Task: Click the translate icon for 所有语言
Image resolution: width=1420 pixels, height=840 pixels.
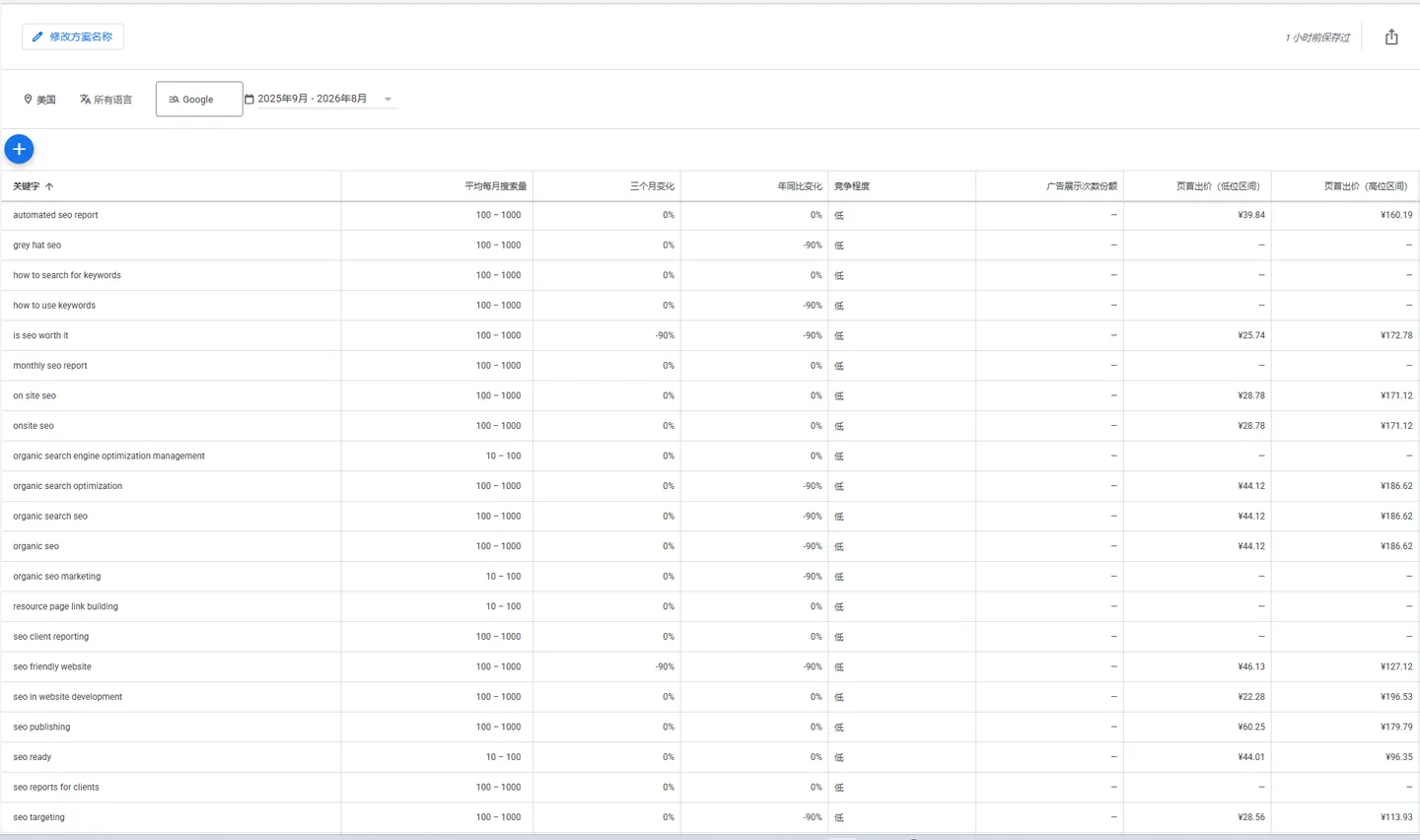Action: pos(85,99)
